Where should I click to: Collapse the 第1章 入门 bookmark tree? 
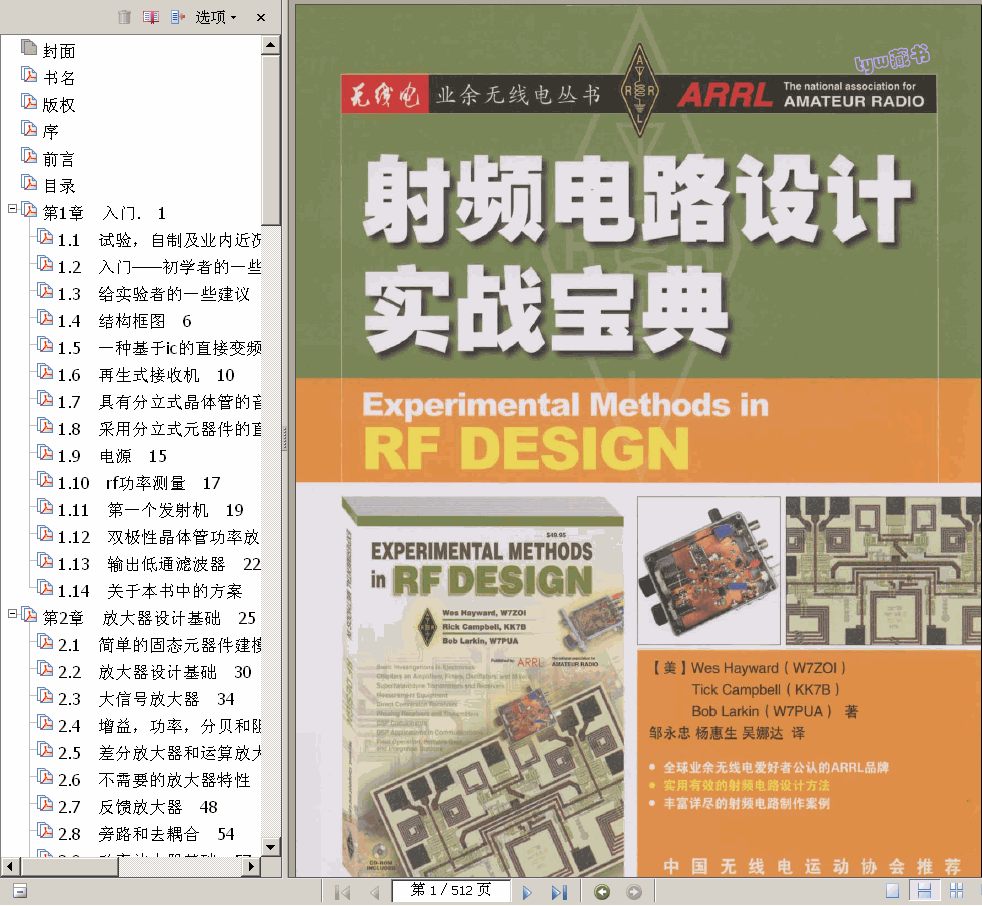click(x=12, y=210)
